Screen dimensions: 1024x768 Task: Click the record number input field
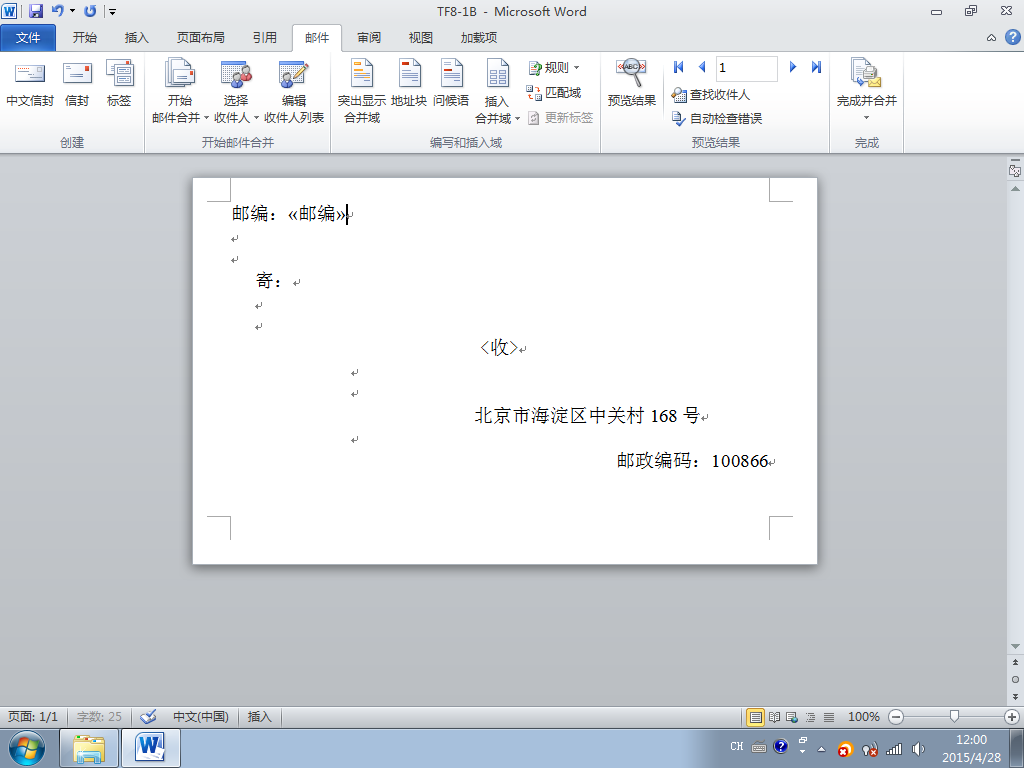click(x=747, y=68)
